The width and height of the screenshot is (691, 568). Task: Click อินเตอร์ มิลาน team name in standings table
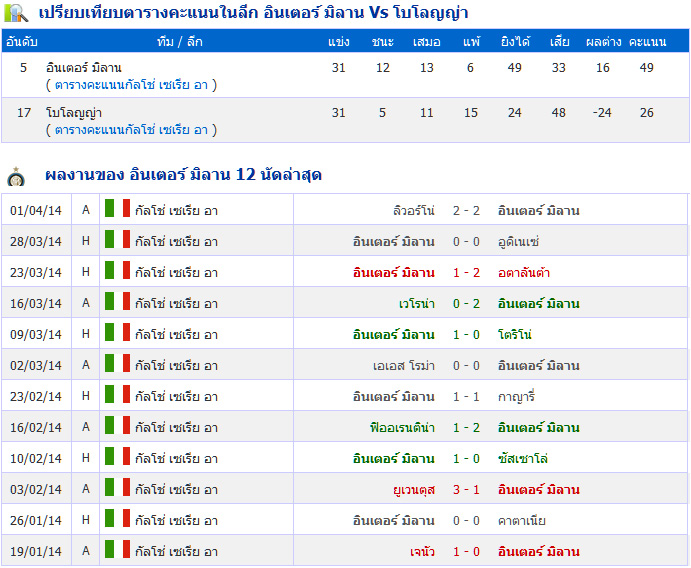84,68
